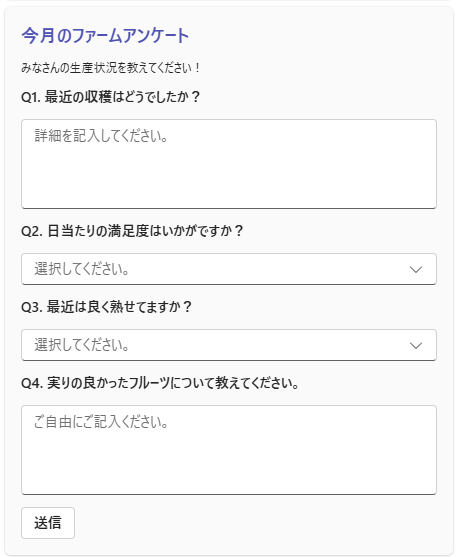Click the 詳細を記入してください placeholder text

coord(101,136)
